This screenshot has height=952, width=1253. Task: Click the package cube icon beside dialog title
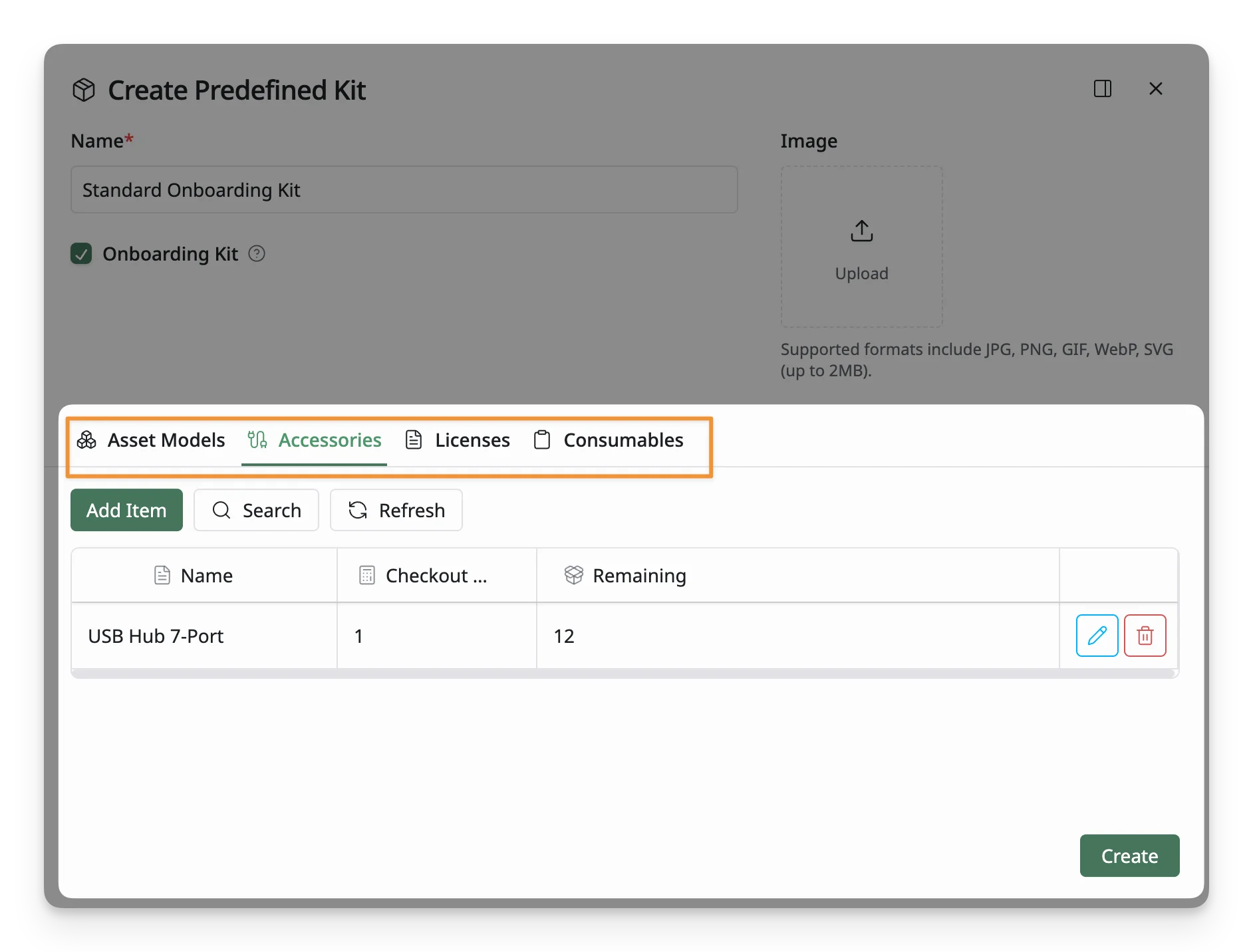84,90
